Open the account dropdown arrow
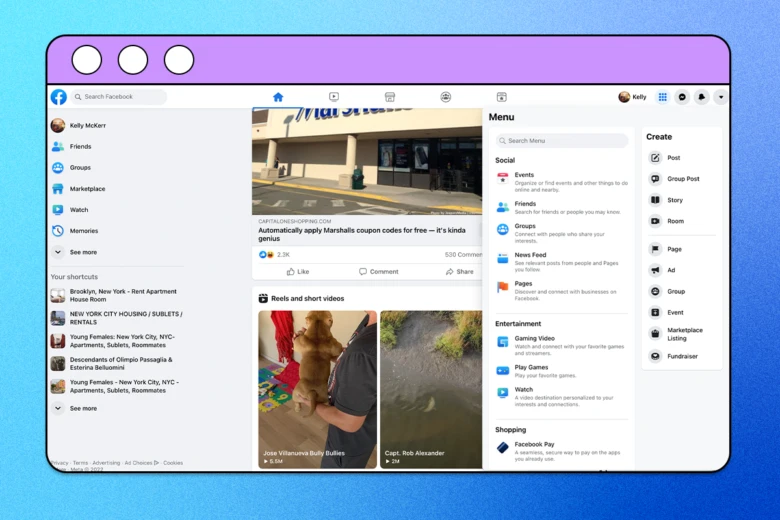This screenshot has width=780, height=520. point(721,97)
